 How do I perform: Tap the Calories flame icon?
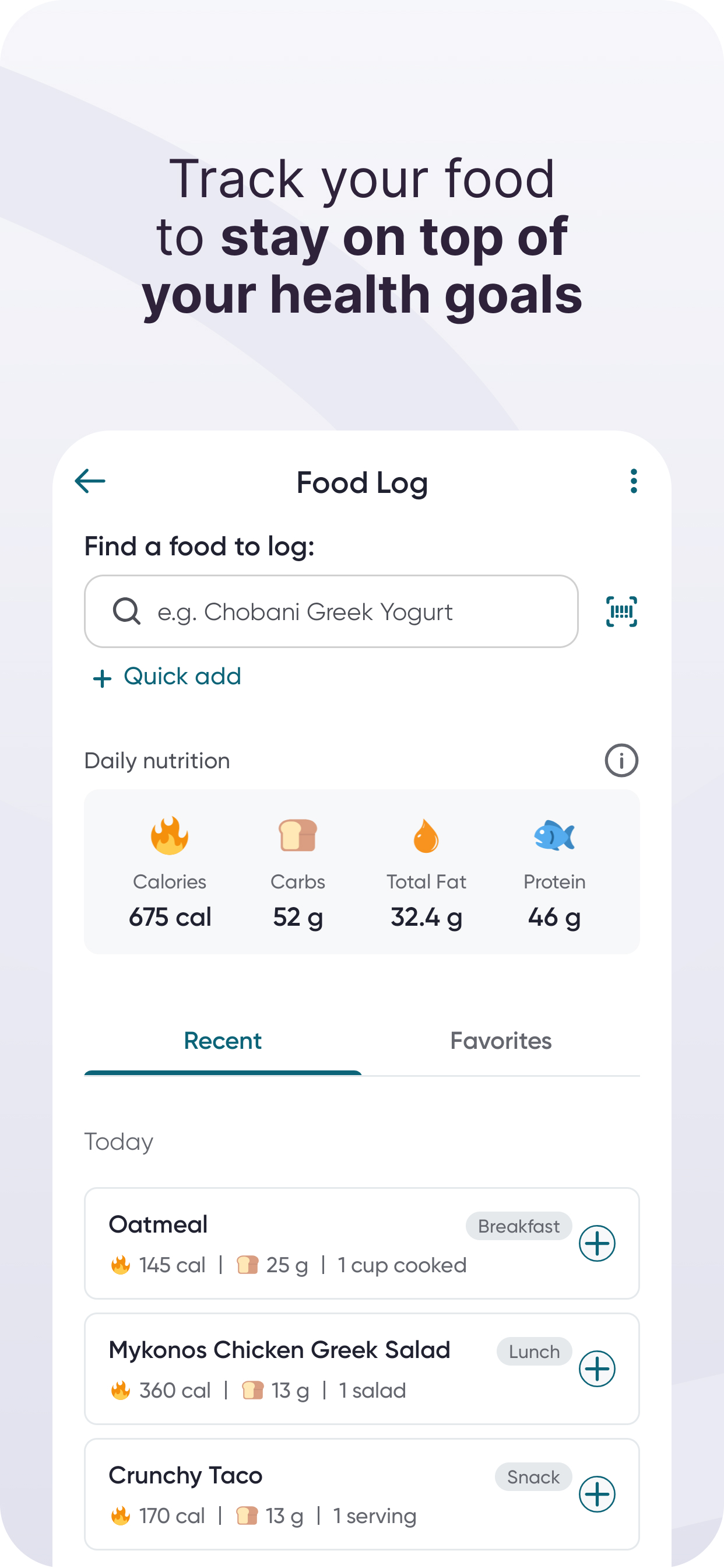coord(170,835)
